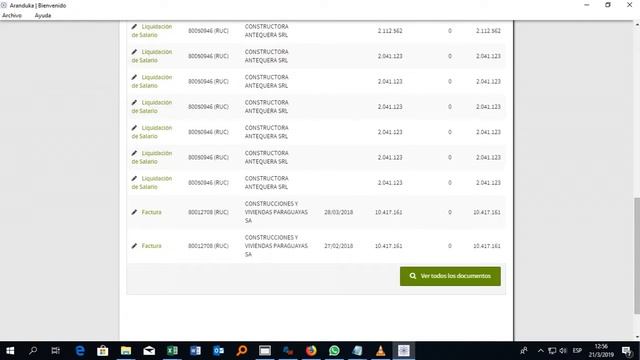
Task: Select 80060946 (RUC) in the 2.112.562 row
Action: point(208,31)
